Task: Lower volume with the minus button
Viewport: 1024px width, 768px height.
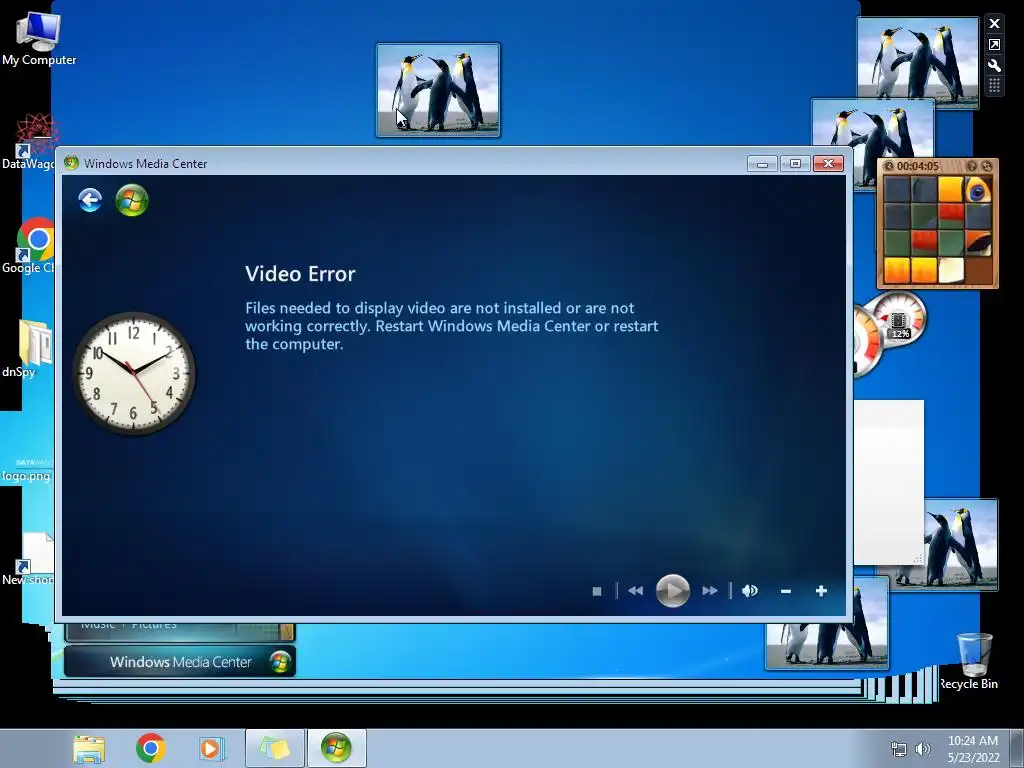Action: [x=786, y=591]
